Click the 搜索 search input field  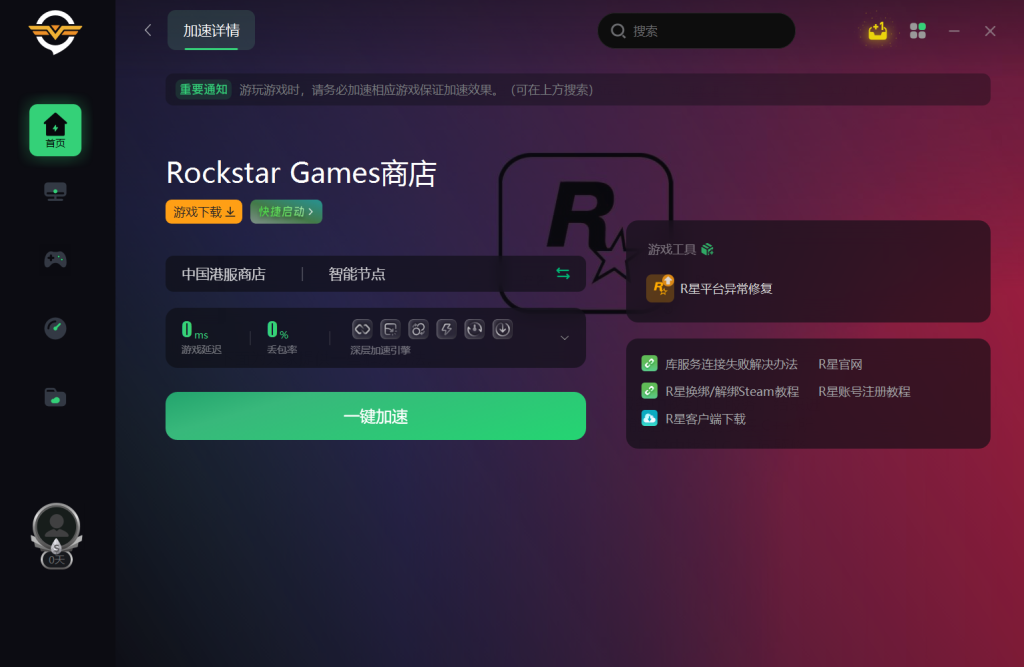[696, 31]
